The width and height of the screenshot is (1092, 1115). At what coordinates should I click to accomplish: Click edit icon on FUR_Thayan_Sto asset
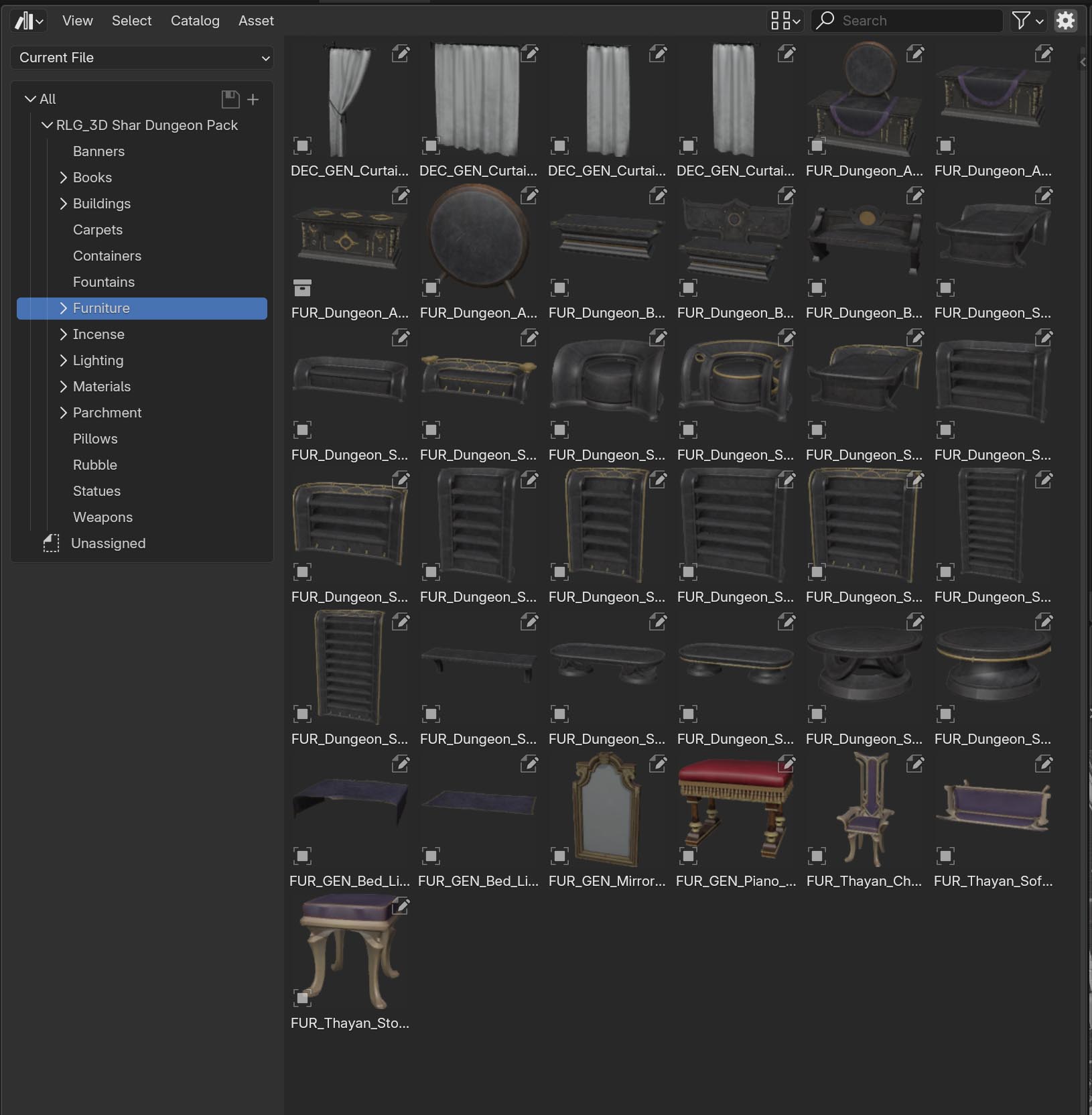(x=401, y=906)
